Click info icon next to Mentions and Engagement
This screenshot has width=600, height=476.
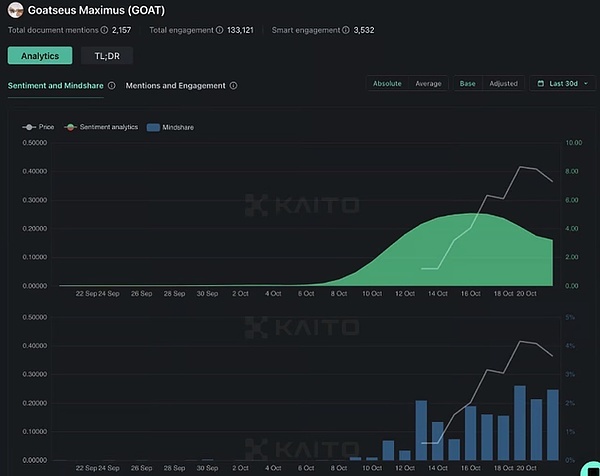pyautogui.click(x=234, y=86)
